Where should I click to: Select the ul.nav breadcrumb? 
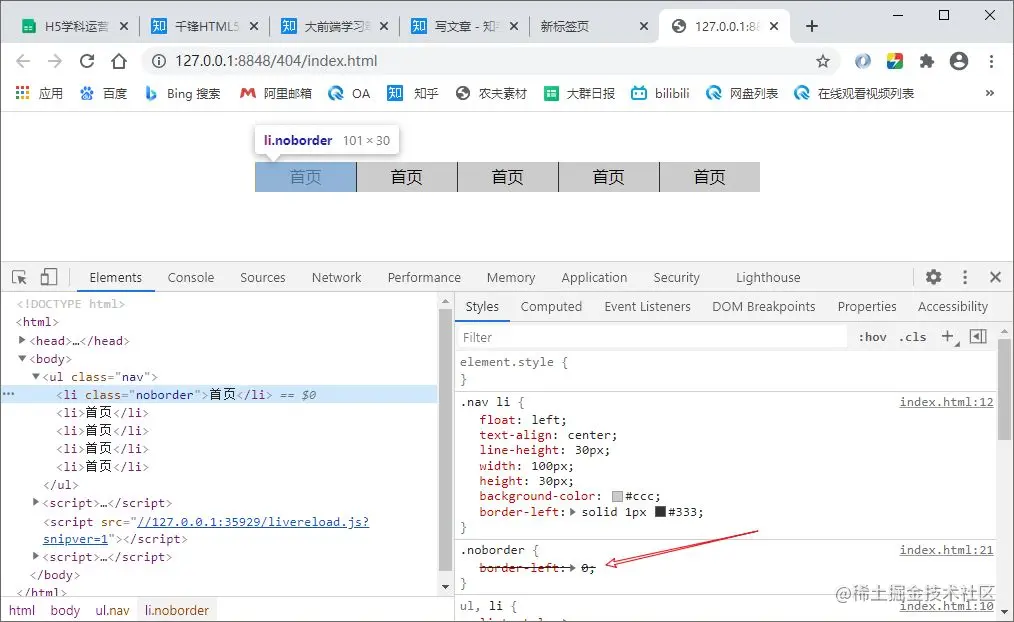[x=113, y=610]
